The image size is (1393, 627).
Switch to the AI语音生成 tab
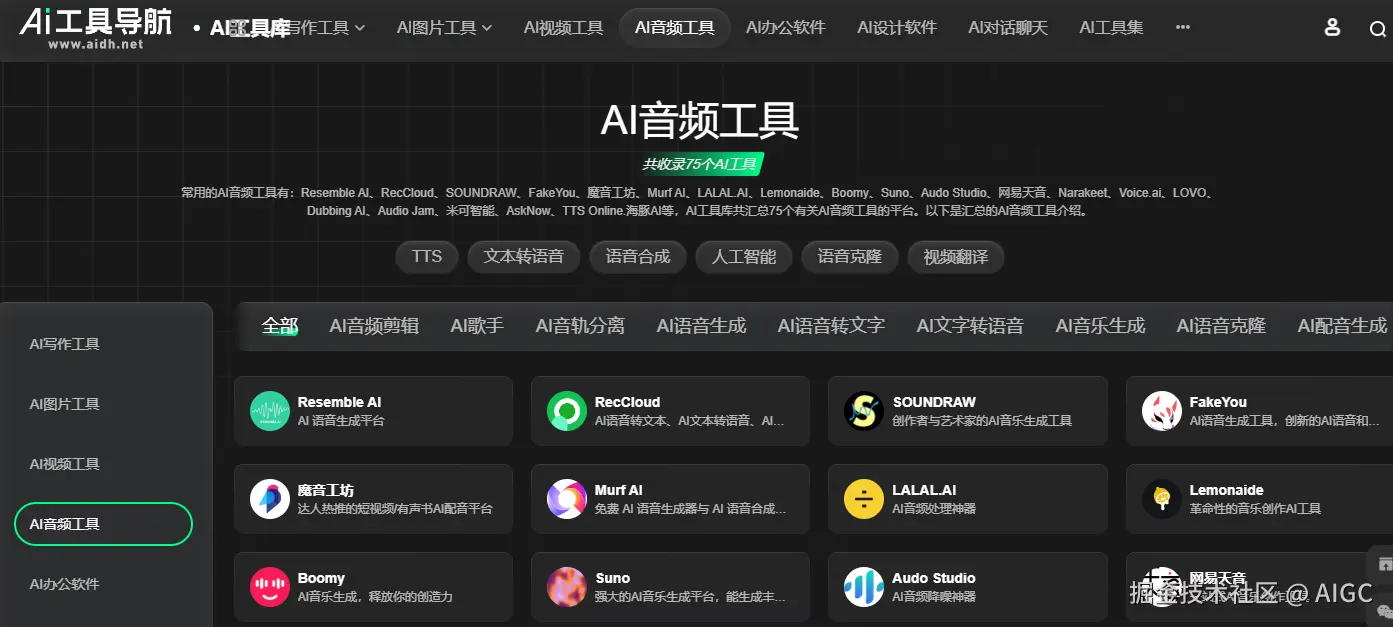click(701, 326)
